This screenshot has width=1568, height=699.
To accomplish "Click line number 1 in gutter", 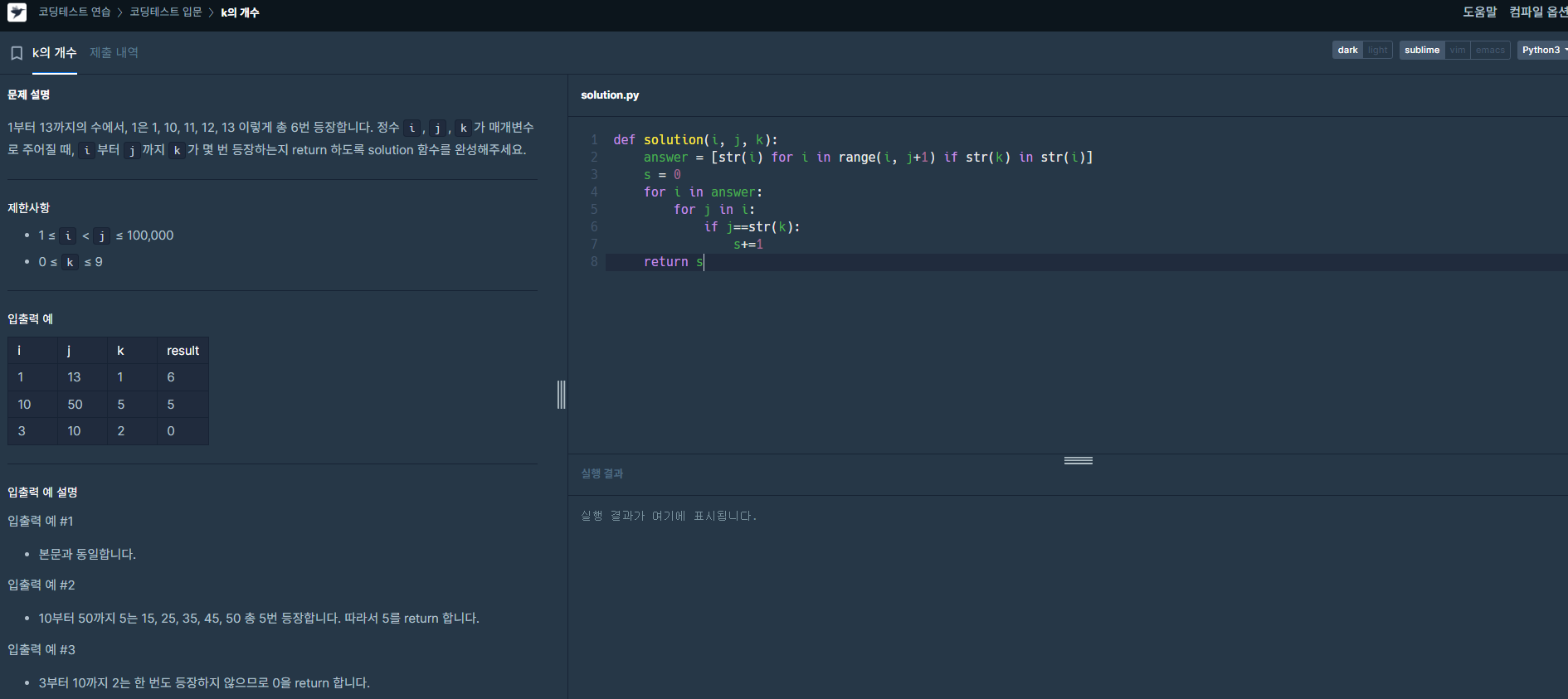I will [x=594, y=139].
